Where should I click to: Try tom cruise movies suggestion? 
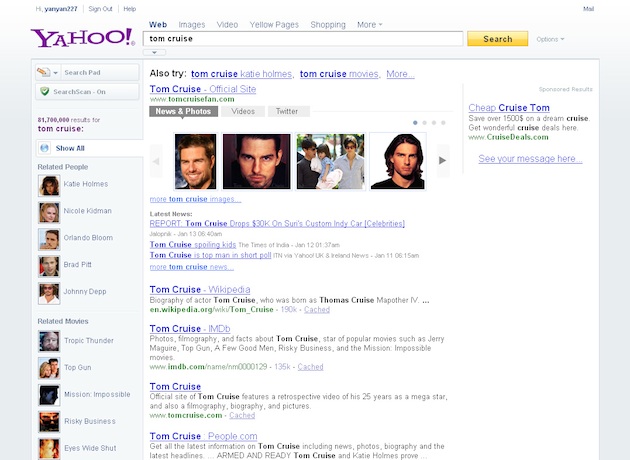coord(339,74)
